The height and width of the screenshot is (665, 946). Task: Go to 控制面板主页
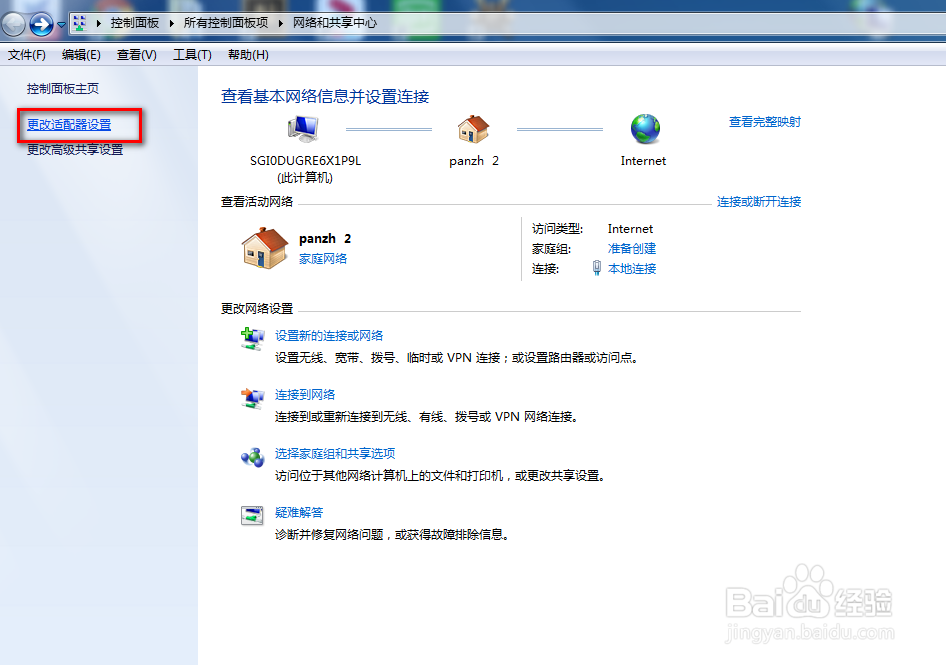click(x=63, y=89)
